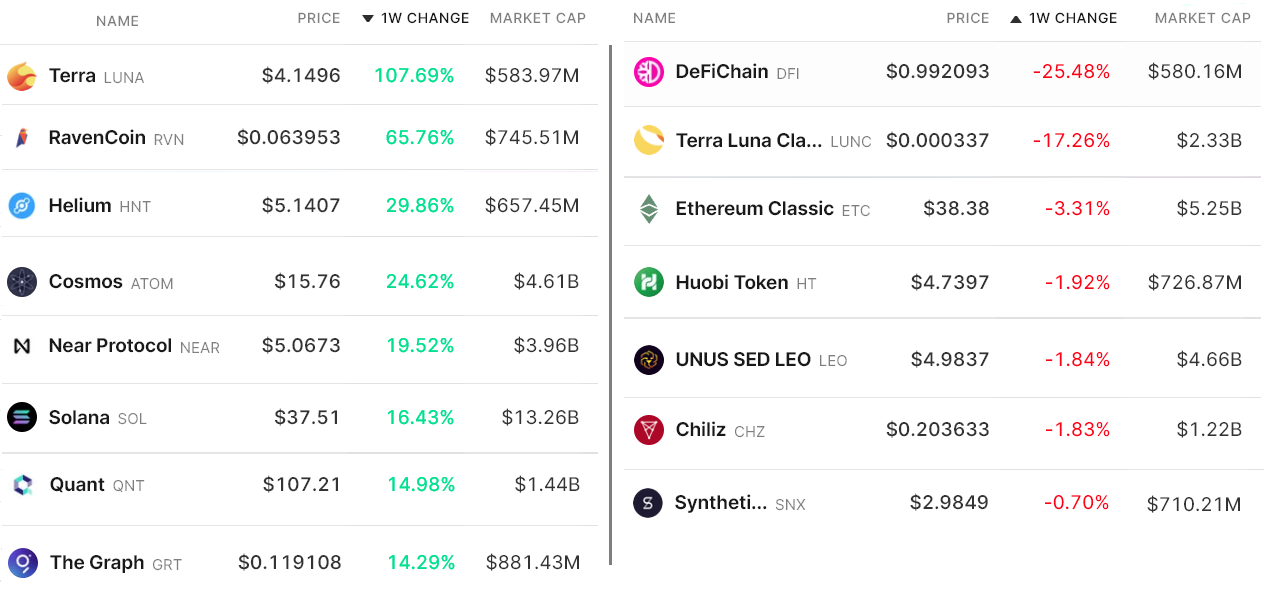
Task: Click the Name header in right table
Action: [654, 18]
